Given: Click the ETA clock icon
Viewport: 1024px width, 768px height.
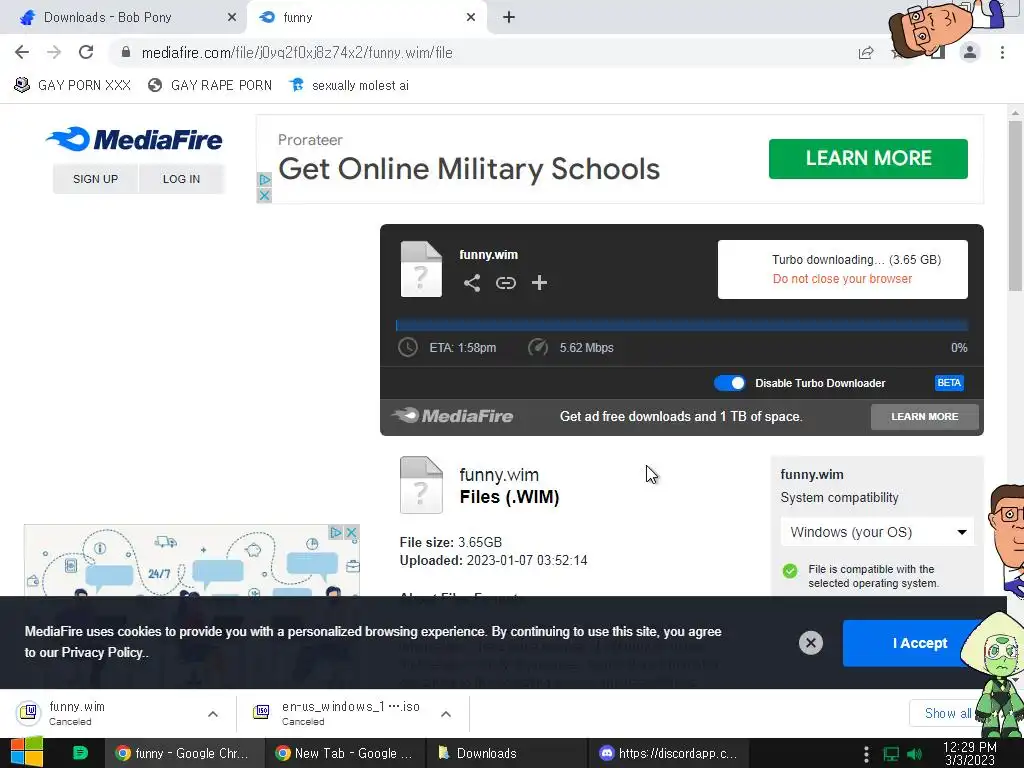Looking at the screenshot, I should [408, 347].
